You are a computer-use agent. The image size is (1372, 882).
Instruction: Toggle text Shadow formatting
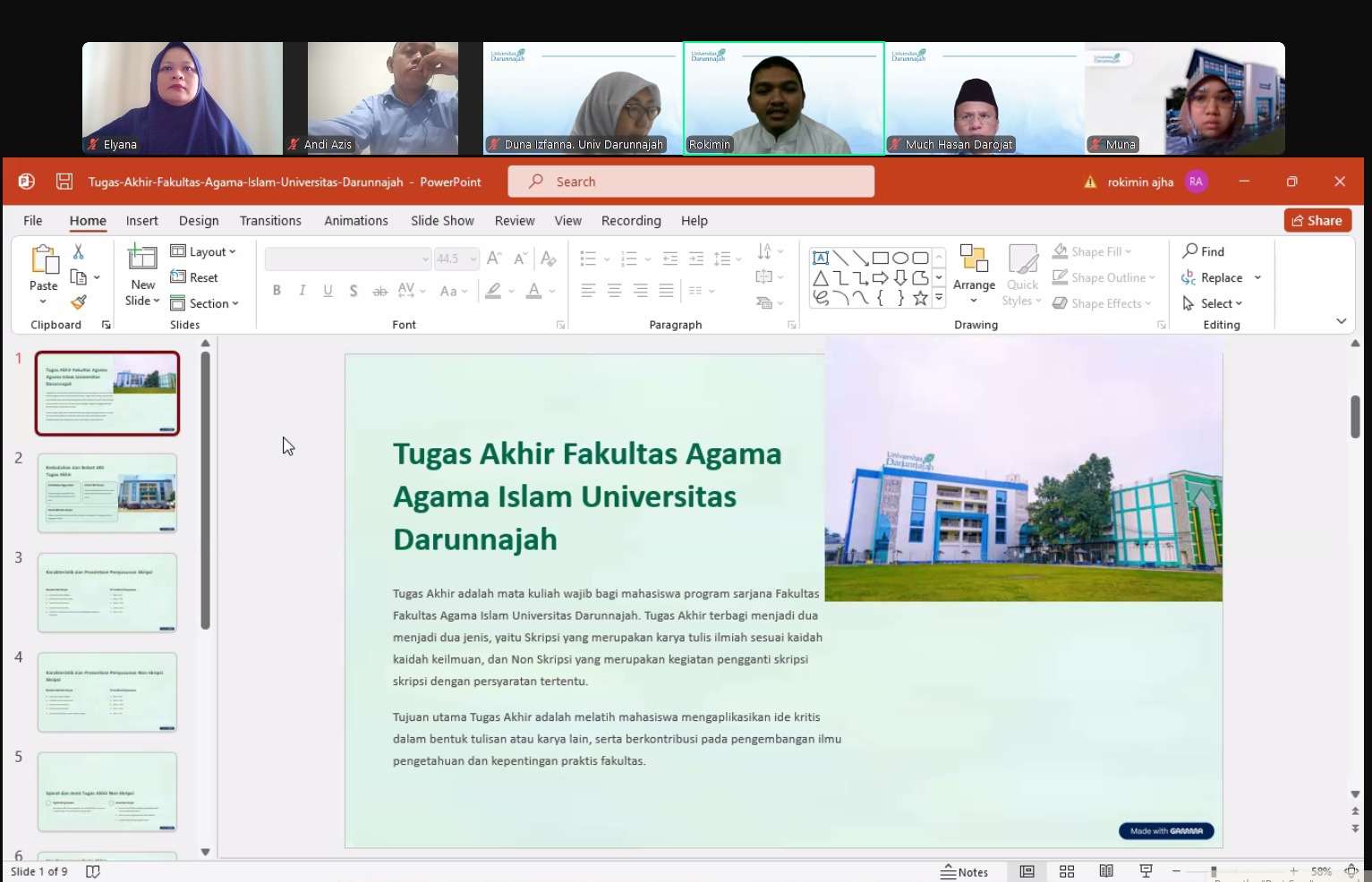(354, 291)
